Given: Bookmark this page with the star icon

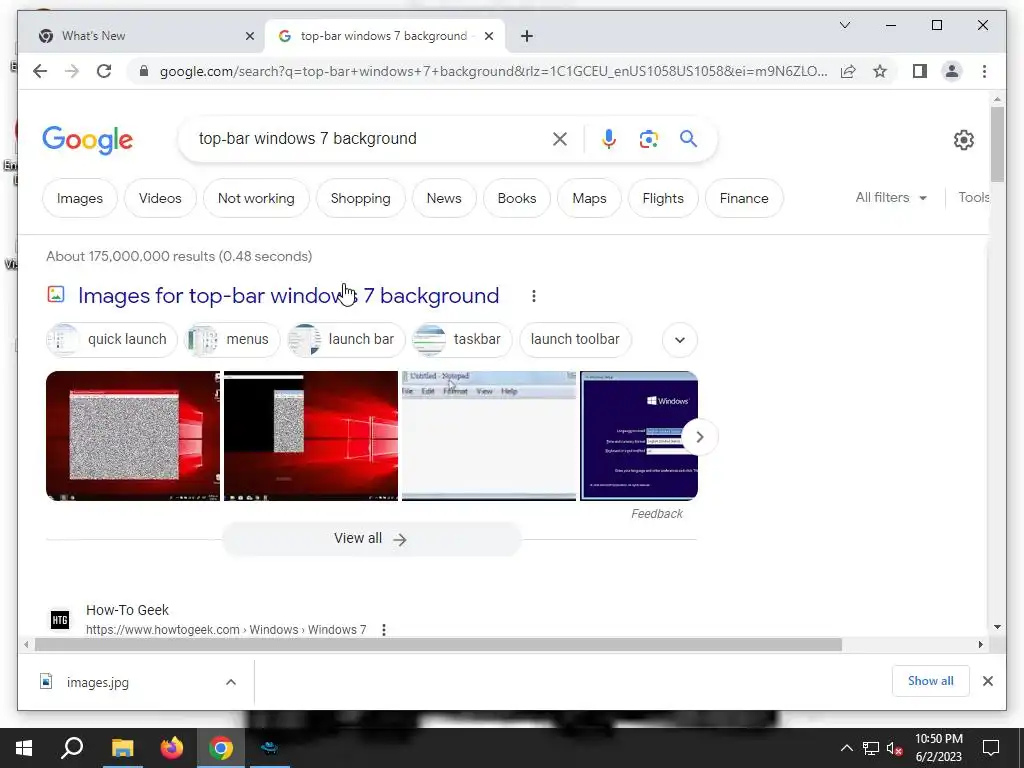Looking at the screenshot, I should tap(880, 71).
